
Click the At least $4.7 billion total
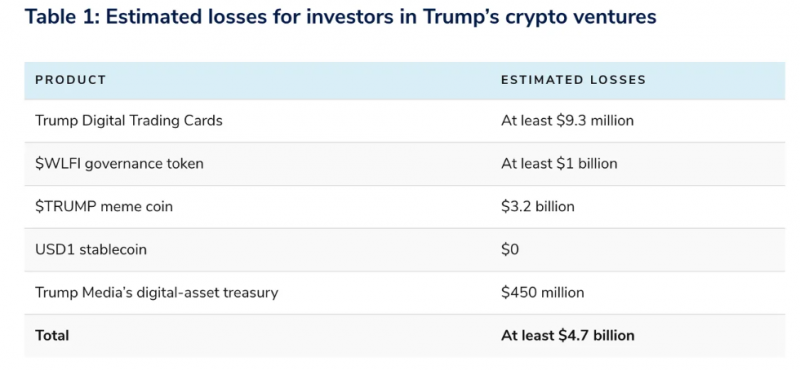click(x=568, y=335)
